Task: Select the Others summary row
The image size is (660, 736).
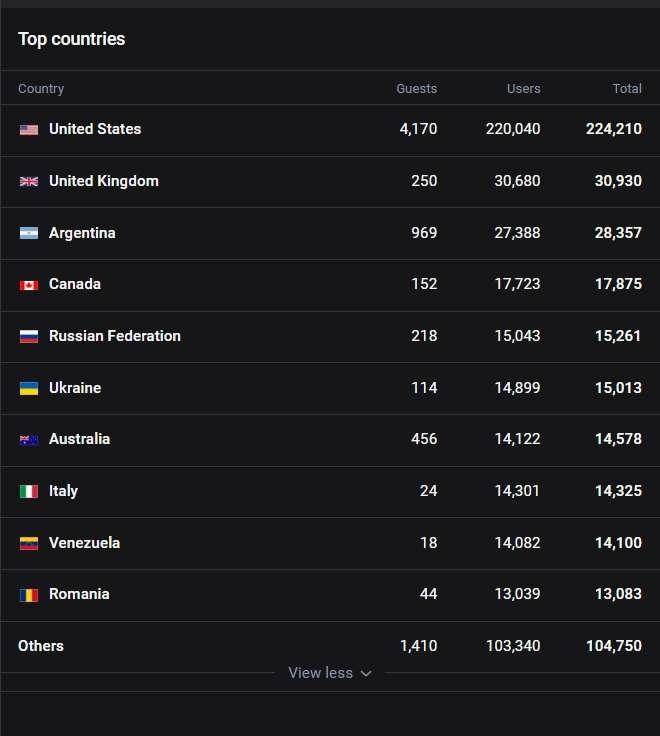Action: [330, 646]
